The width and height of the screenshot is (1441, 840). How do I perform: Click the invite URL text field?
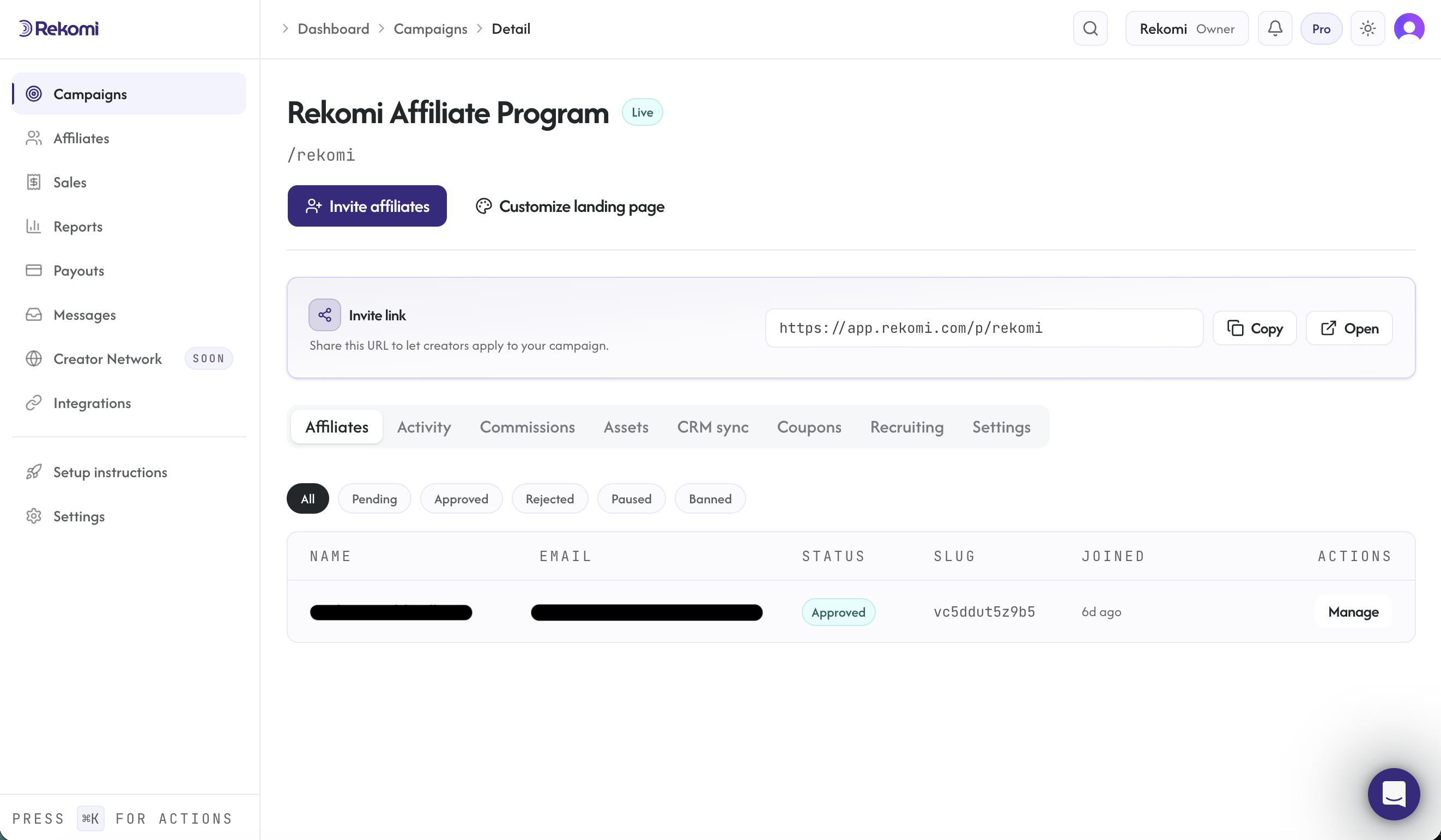pyautogui.click(x=984, y=328)
